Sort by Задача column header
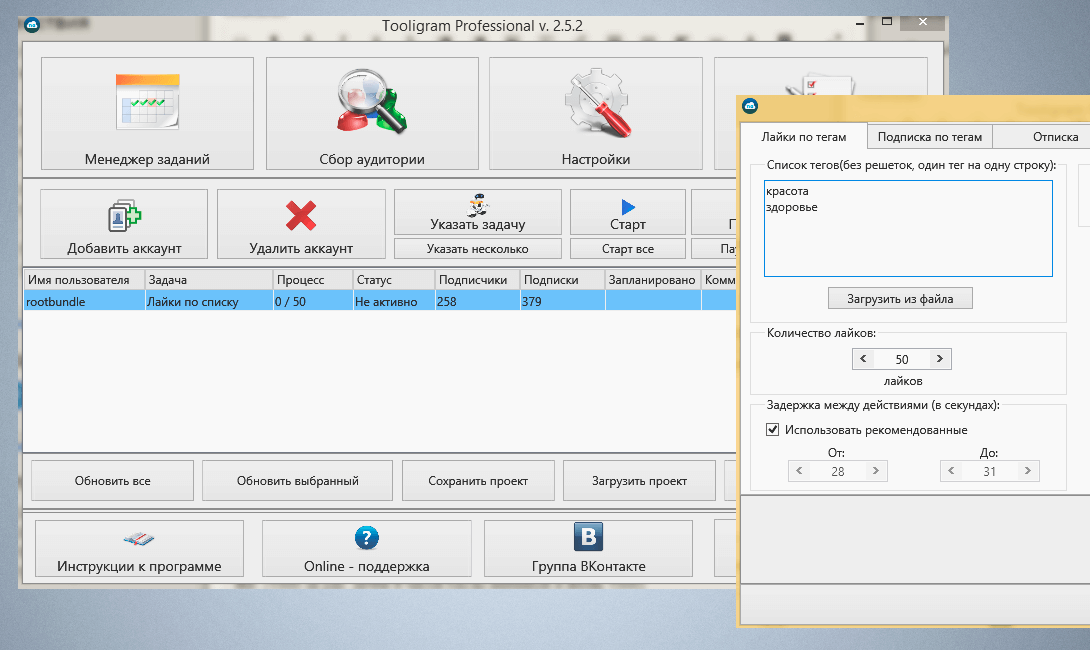The image size is (1090, 650). coord(209,279)
